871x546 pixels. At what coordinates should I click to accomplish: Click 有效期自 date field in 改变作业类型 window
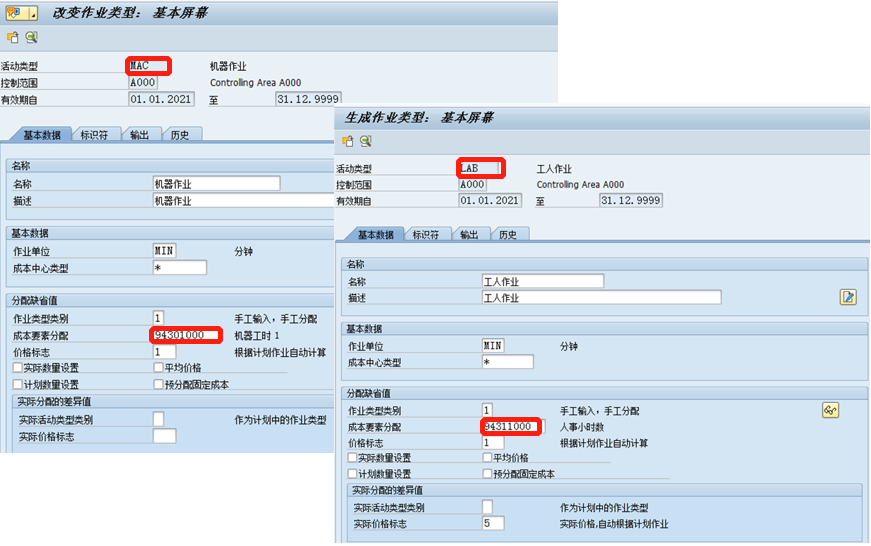tap(161, 99)
